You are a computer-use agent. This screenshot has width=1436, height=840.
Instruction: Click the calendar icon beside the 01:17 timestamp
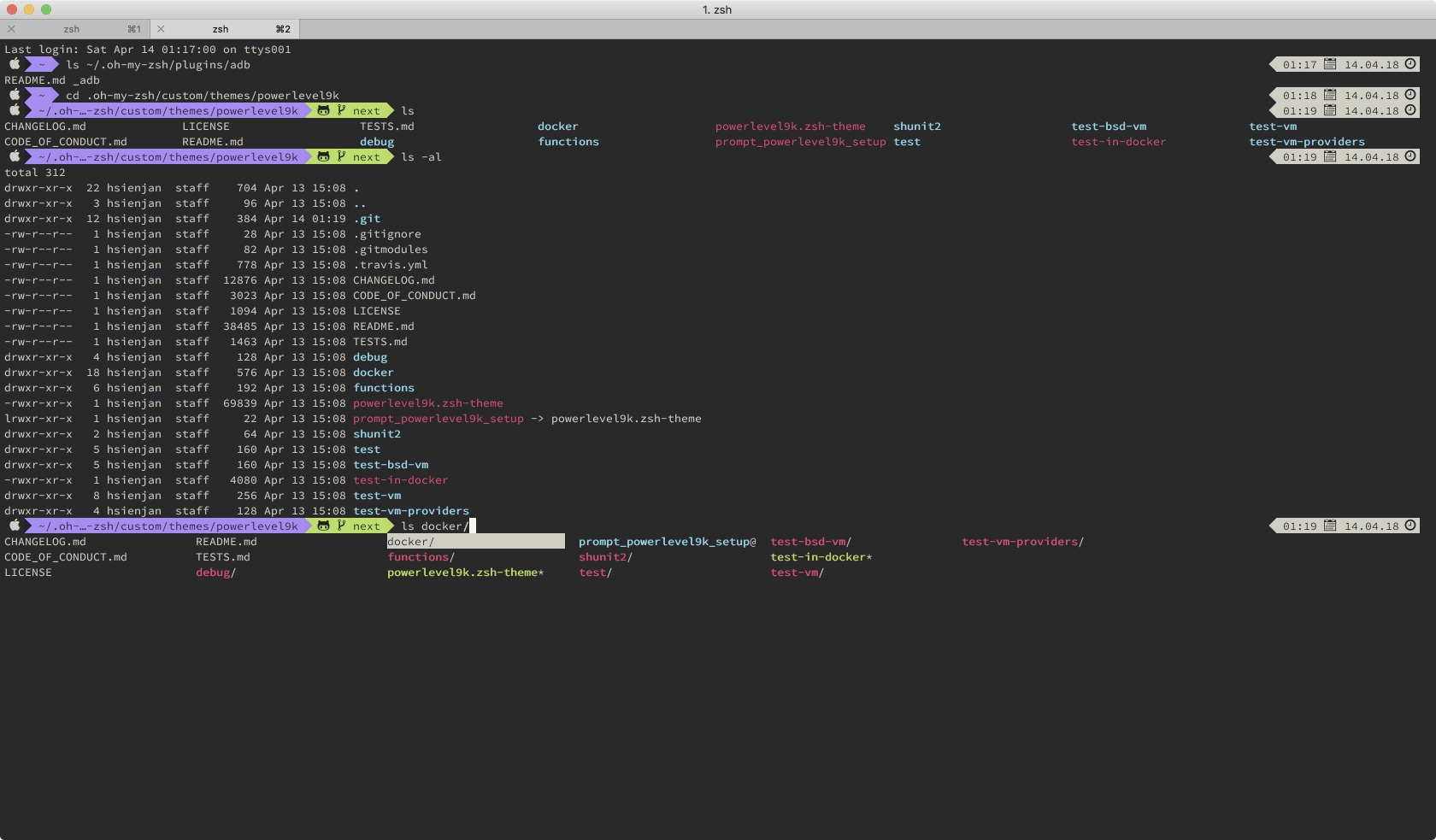coord(1329,64)
